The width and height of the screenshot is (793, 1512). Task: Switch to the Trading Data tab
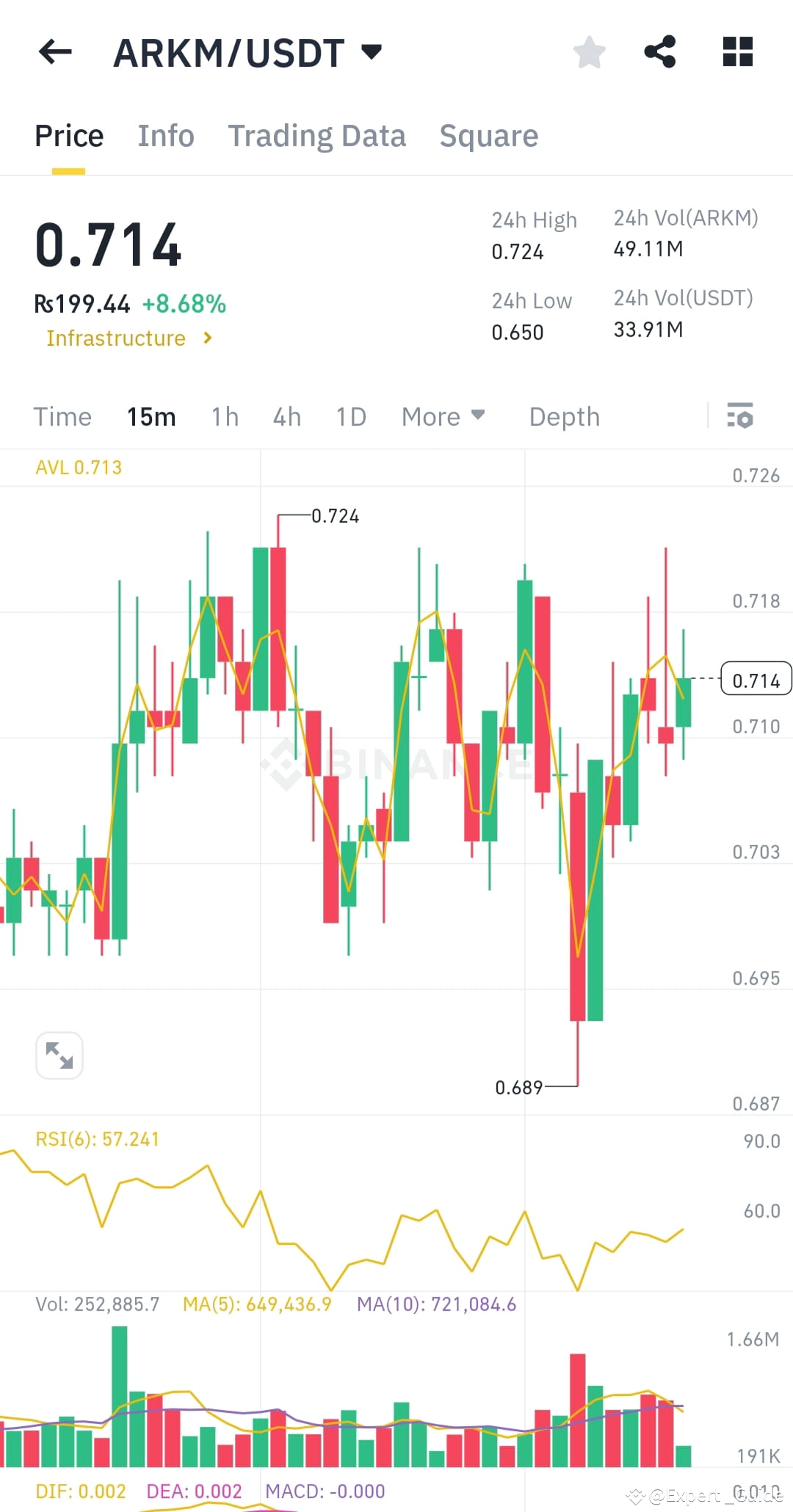(318, 135)
